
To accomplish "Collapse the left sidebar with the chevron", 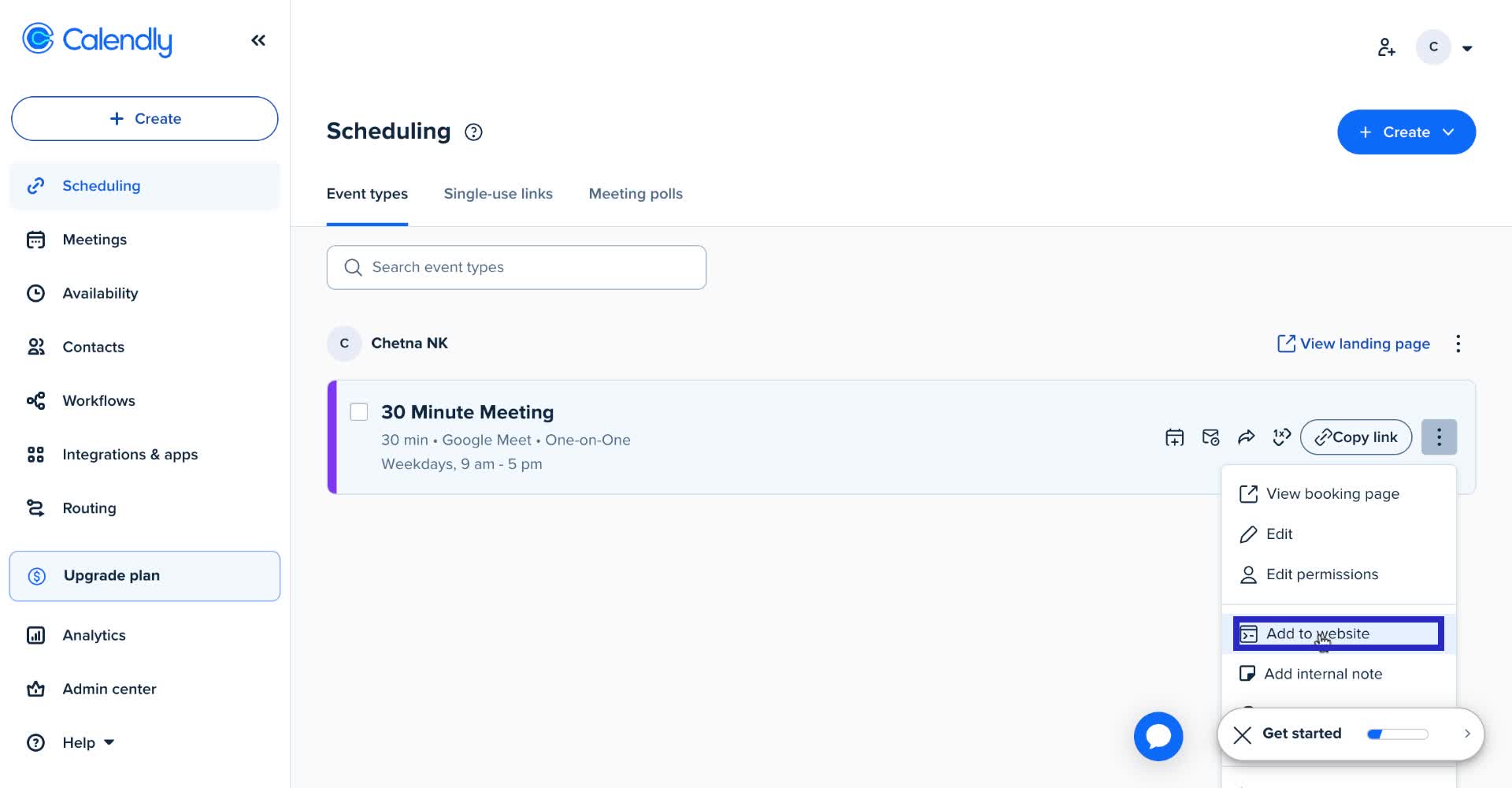I will [x=258, y=39].
